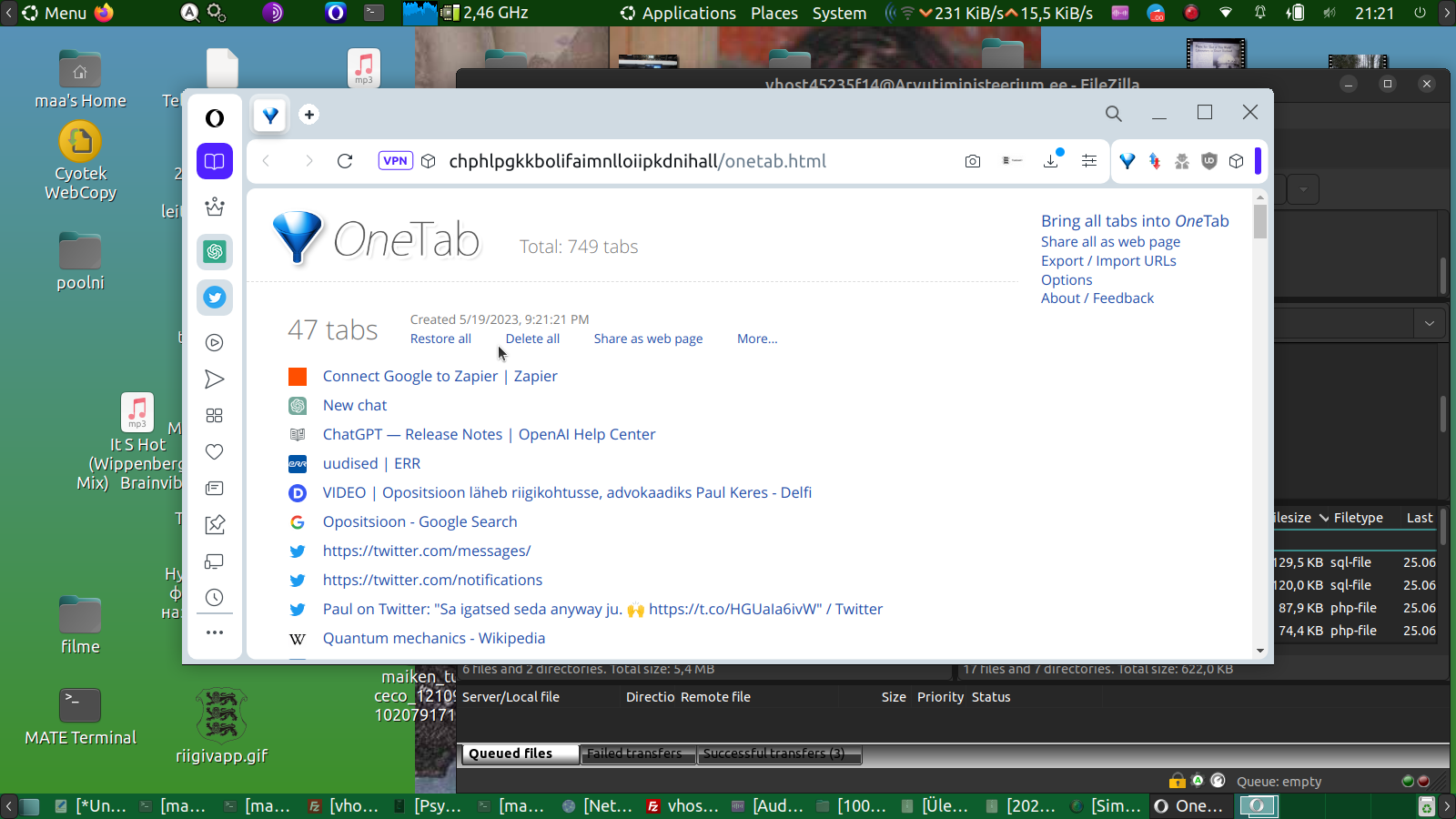Open the Queued files tab in FileZilla

[520, 753]
